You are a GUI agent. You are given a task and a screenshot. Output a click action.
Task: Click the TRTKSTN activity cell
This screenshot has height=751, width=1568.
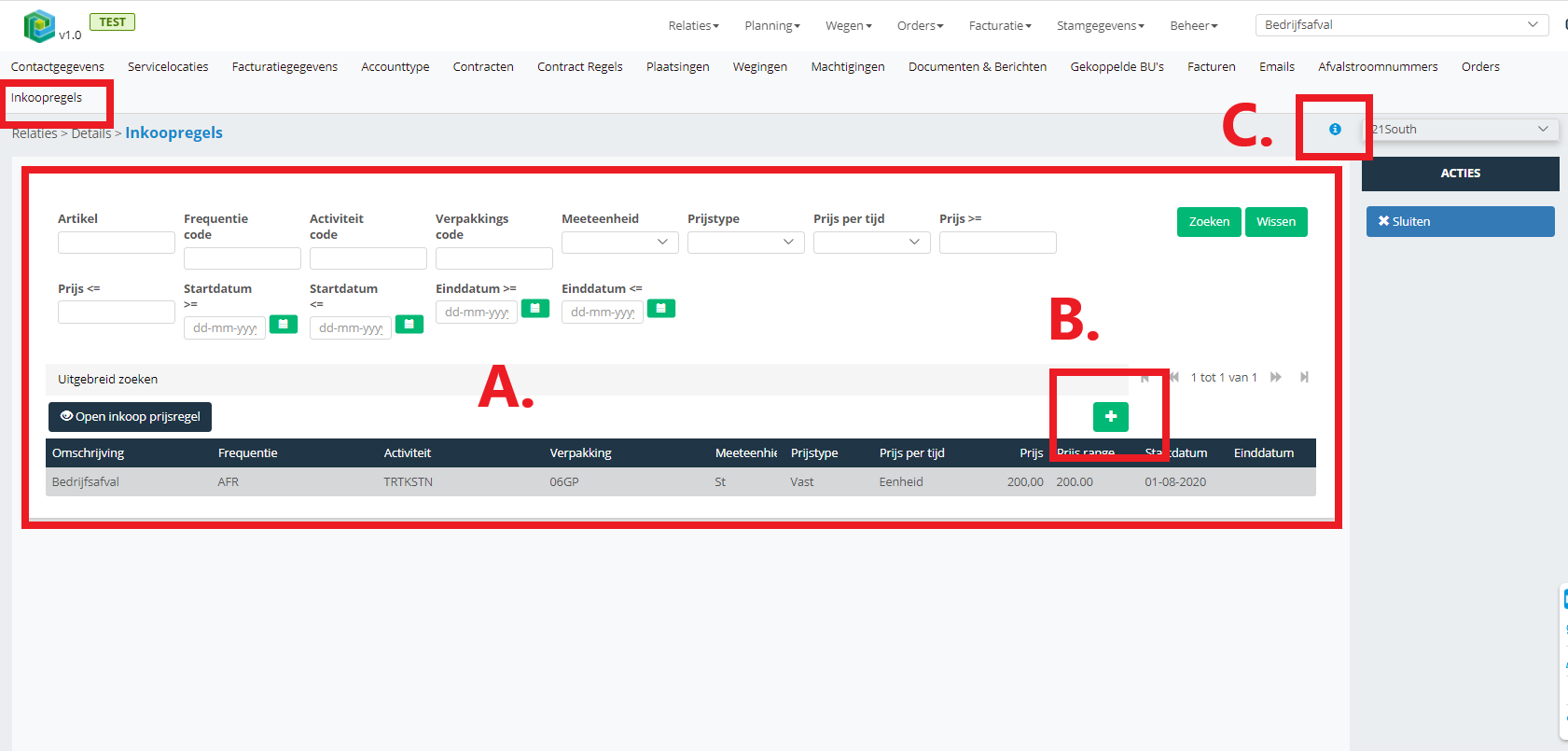coord(408,481)
